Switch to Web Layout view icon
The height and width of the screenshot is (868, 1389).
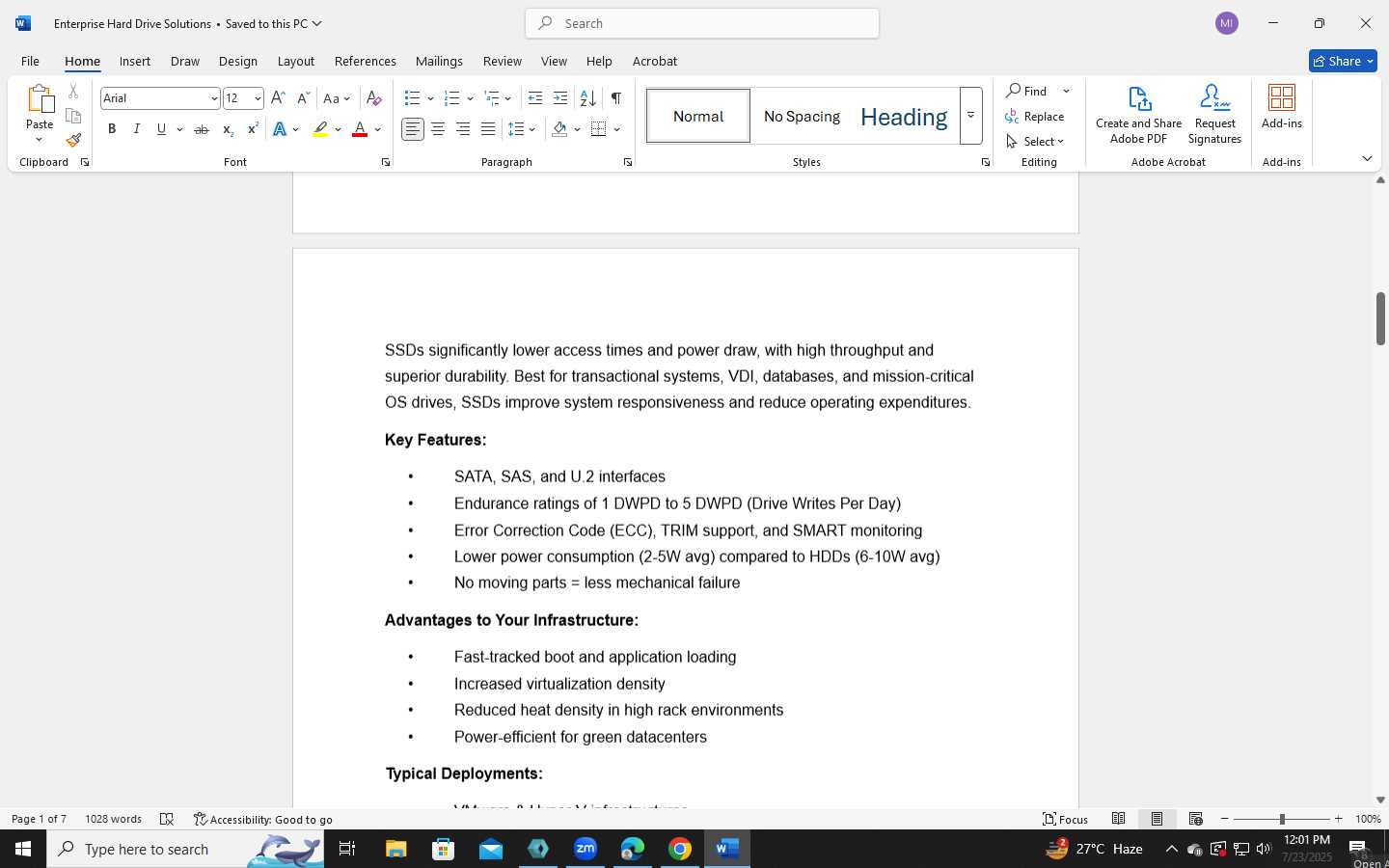(1196, 819)
